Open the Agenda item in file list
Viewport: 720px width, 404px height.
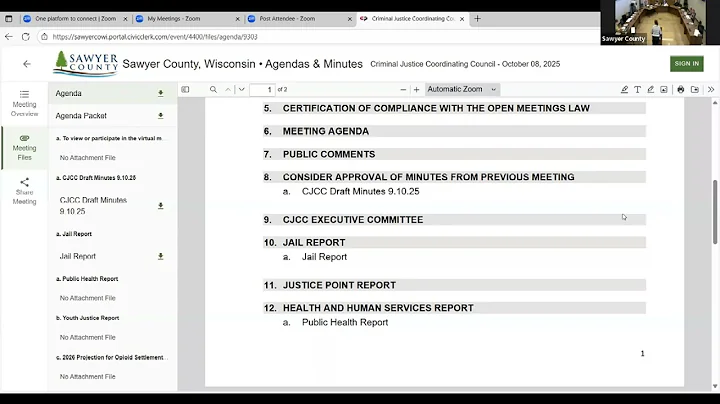(68, 93)
